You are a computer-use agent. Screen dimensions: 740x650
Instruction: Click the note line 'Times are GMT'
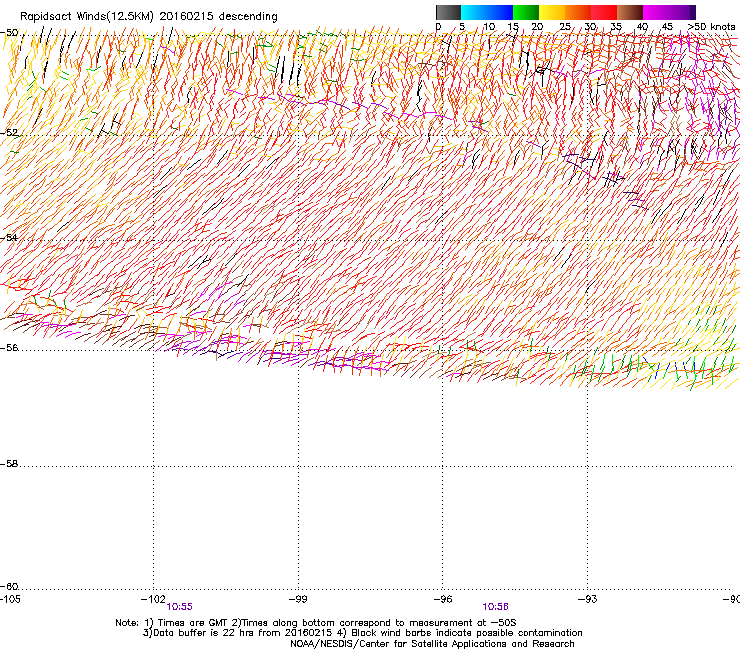pyautogui.click(x=193, y=623)
